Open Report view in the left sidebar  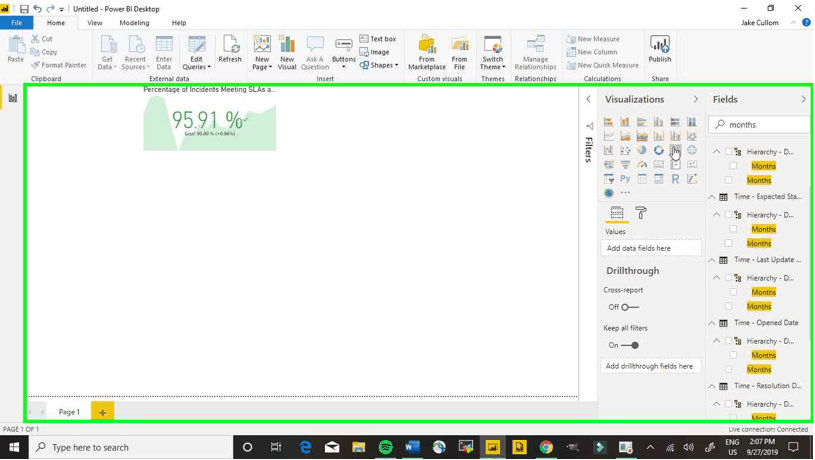[x=12, y=98]
